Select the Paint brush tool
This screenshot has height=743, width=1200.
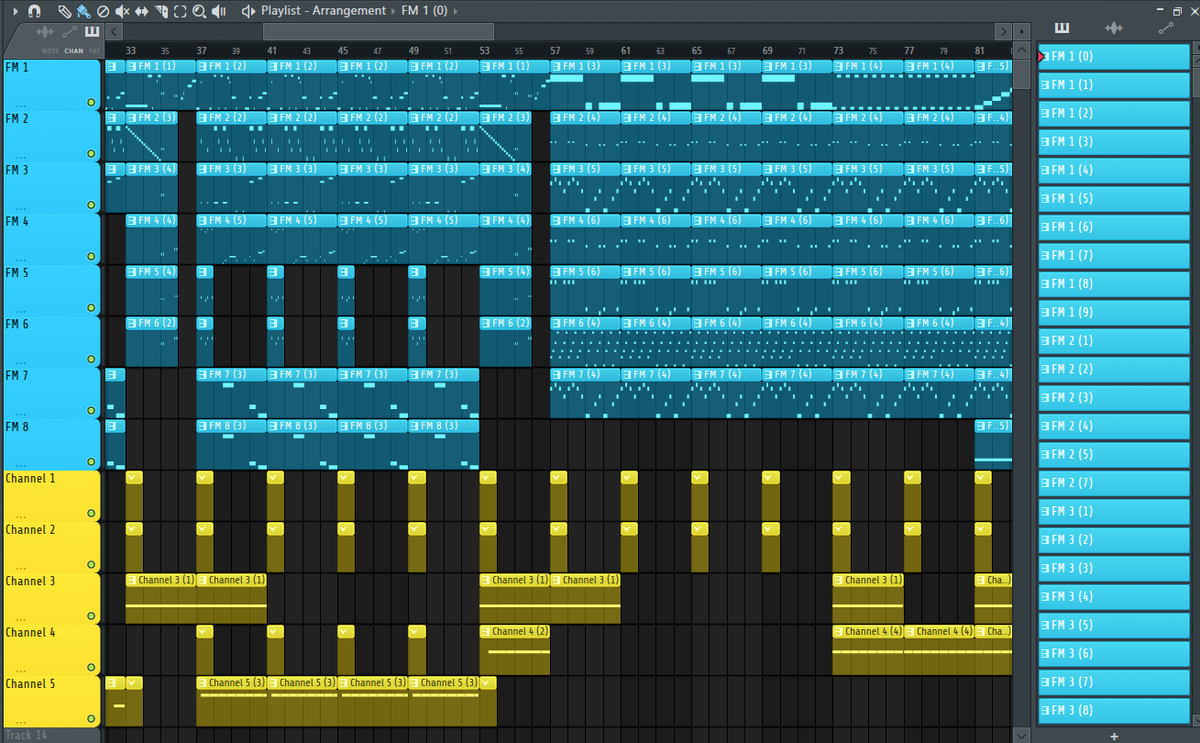pos(82,11)
